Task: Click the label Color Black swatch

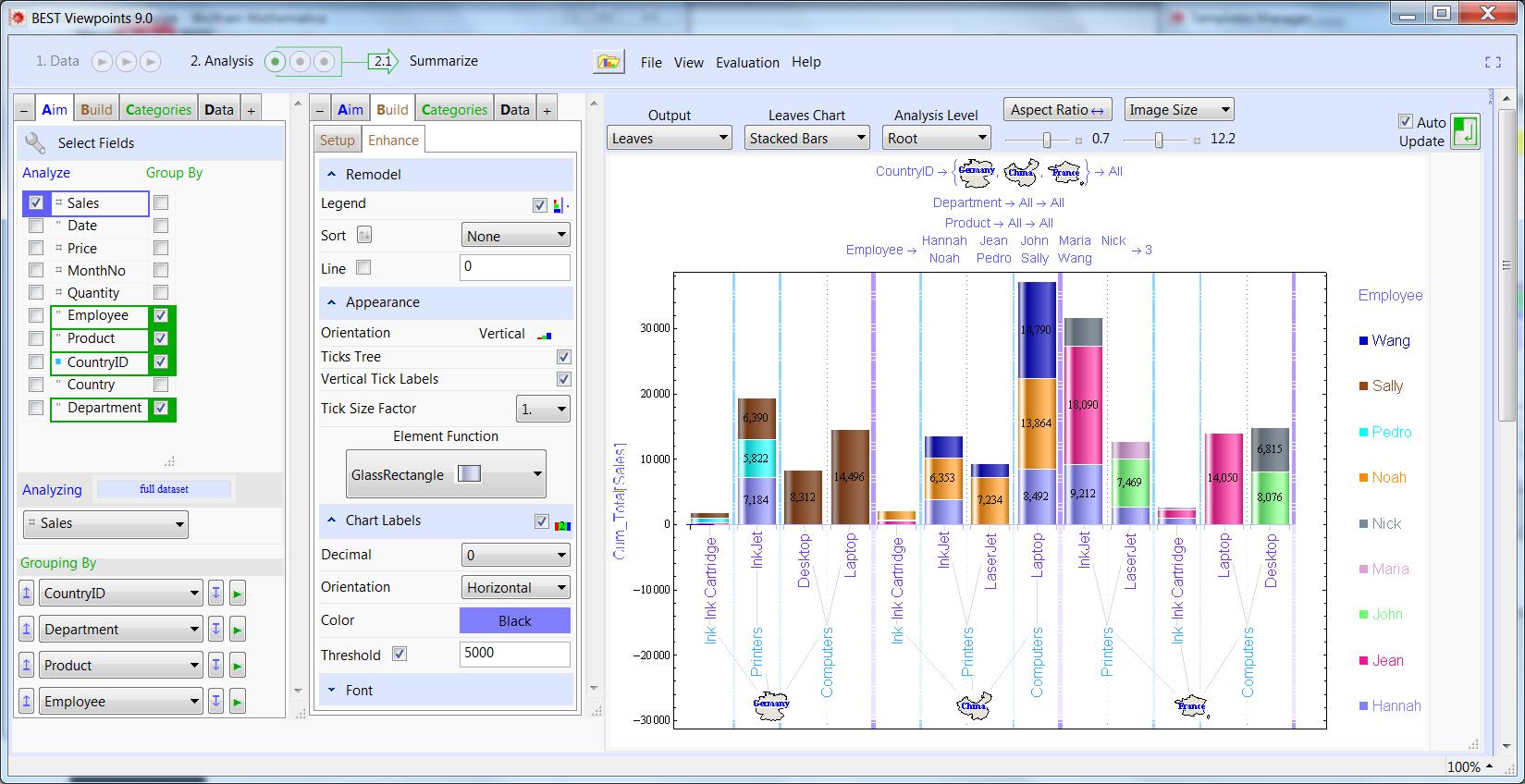Action: [x=515, y=620]
